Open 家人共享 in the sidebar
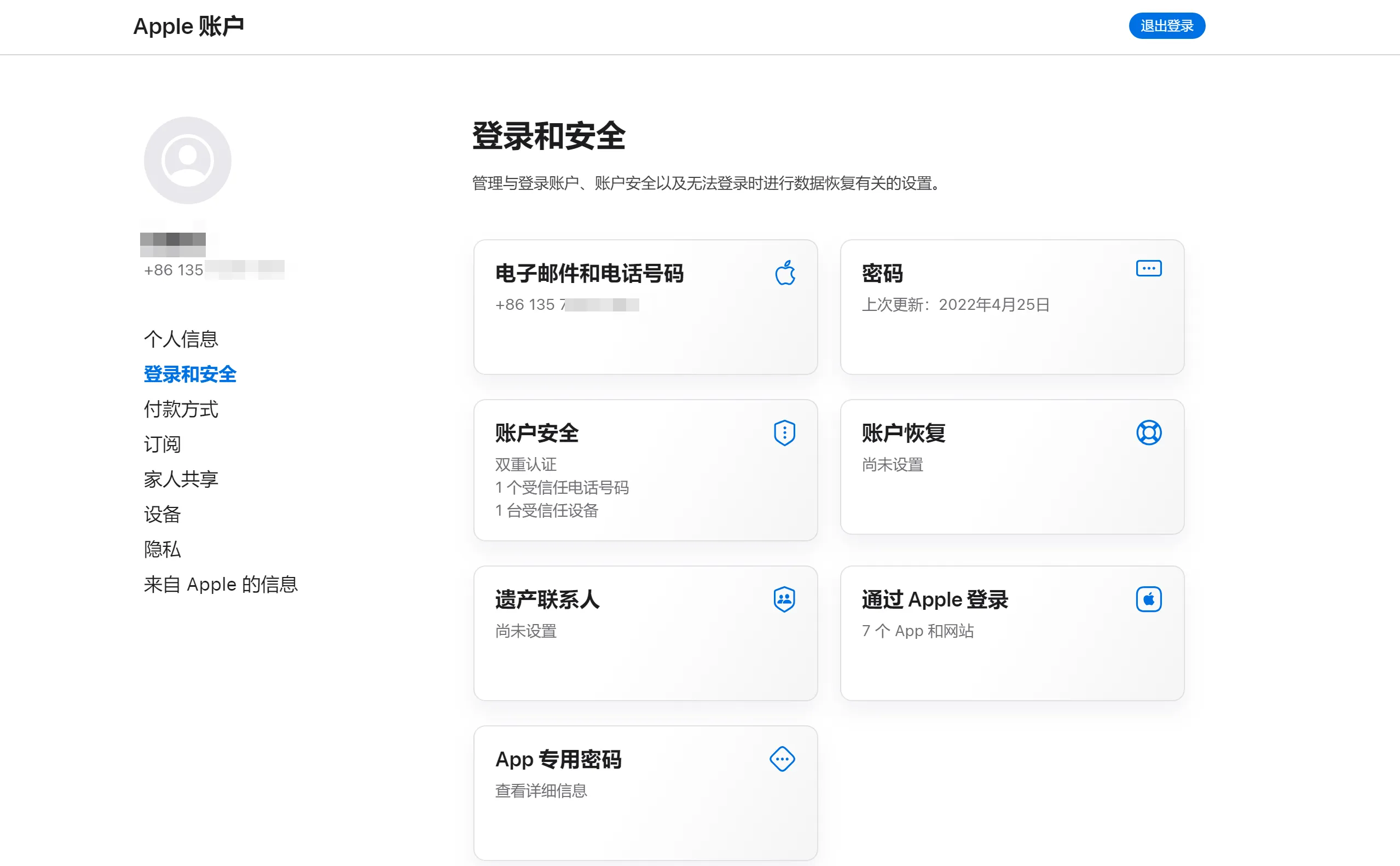This screenshot has width=1400, height=866. click(x=181, y=480)
